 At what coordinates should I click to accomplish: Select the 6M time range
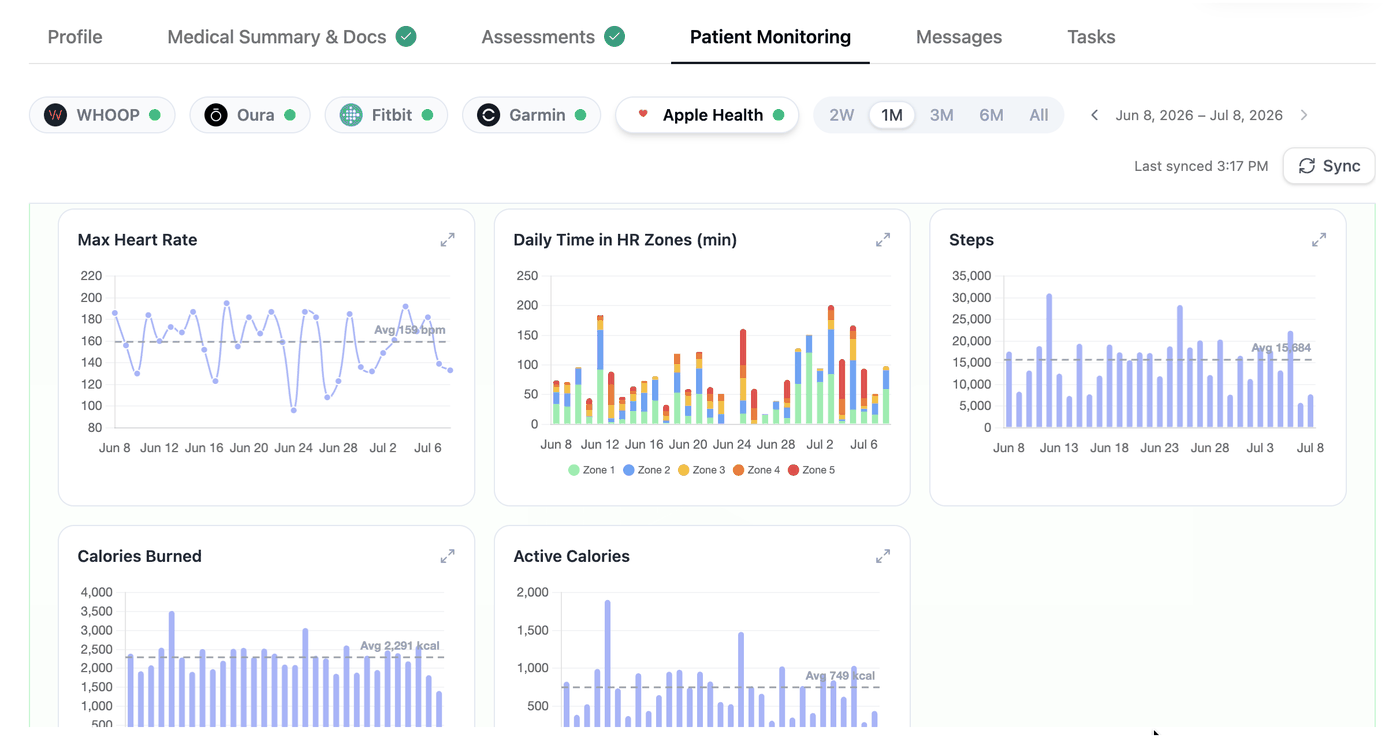tap(991, 115)
